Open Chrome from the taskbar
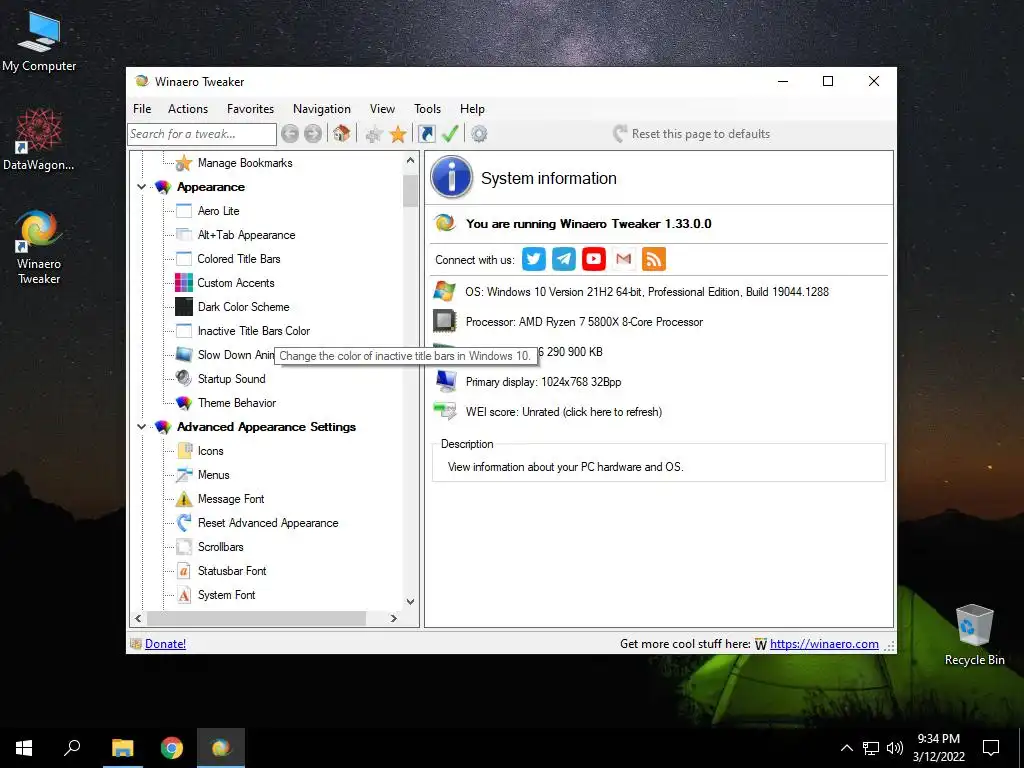This screenshot has height=768, width=1024. 172,748
